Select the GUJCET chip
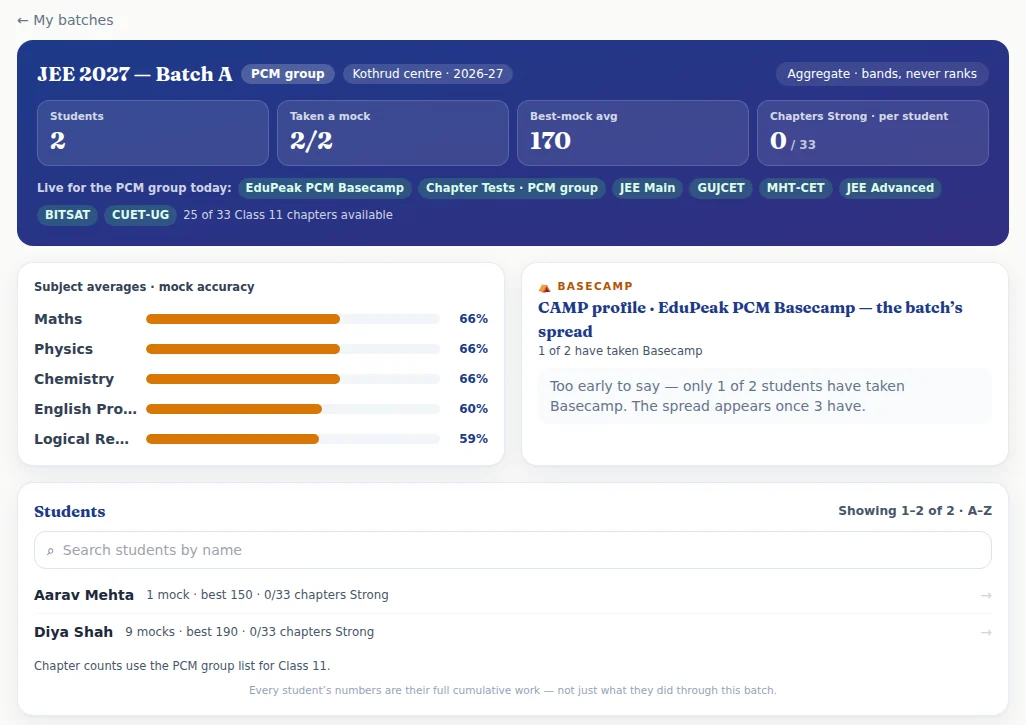Viewport: 1026px width, 725px height. [x=721, y=188]
